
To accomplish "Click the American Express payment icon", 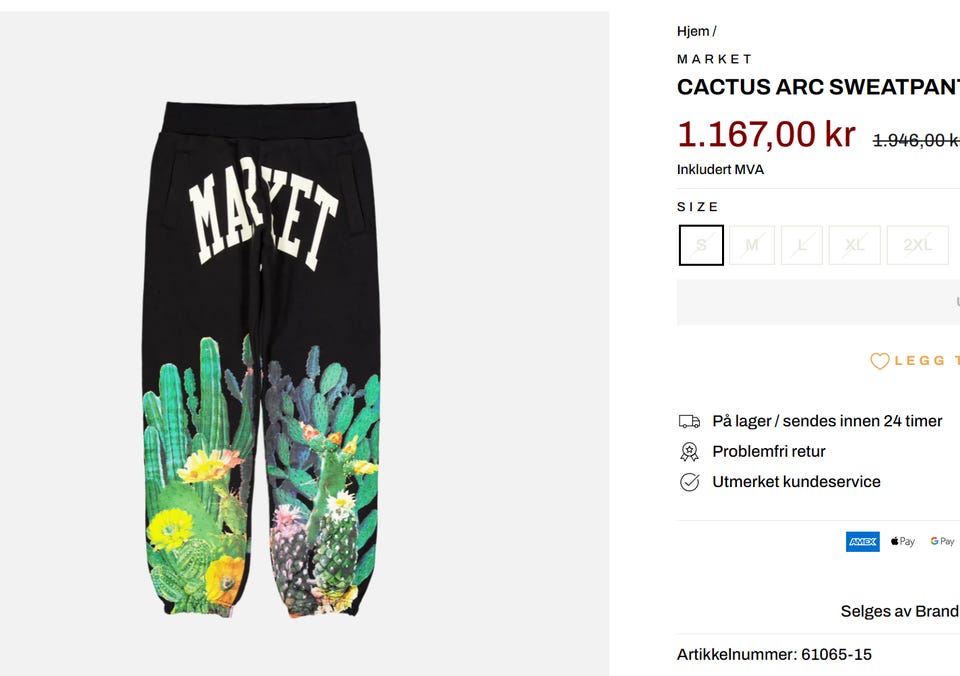I will click(863, 541).
